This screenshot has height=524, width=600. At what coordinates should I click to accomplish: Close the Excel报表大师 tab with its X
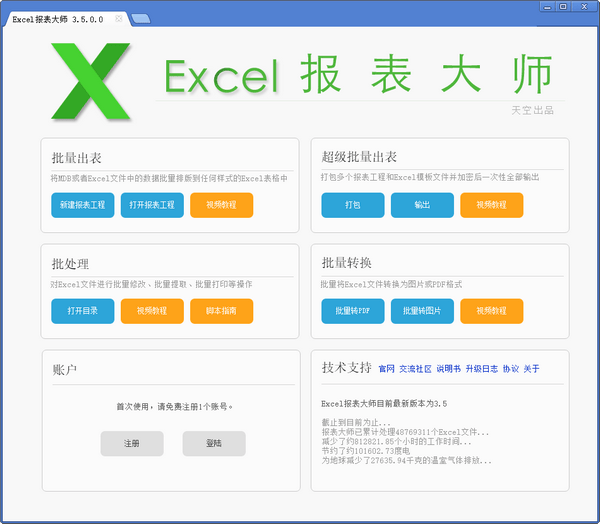(119, 18)
